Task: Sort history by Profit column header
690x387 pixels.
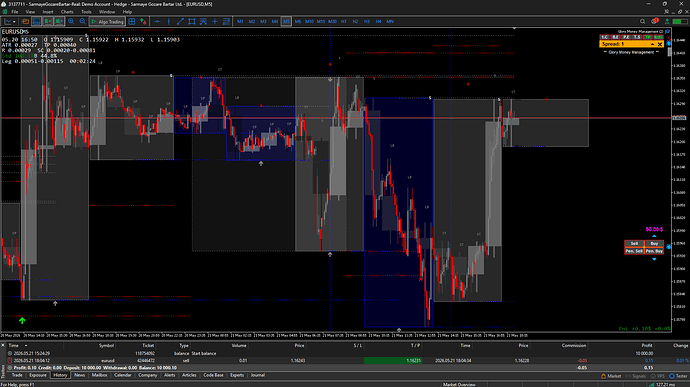Action: (646, 346)
